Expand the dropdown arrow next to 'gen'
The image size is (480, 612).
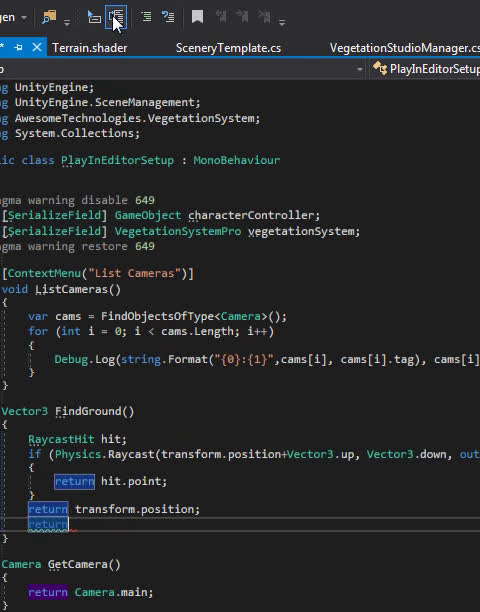click(24, 18)
